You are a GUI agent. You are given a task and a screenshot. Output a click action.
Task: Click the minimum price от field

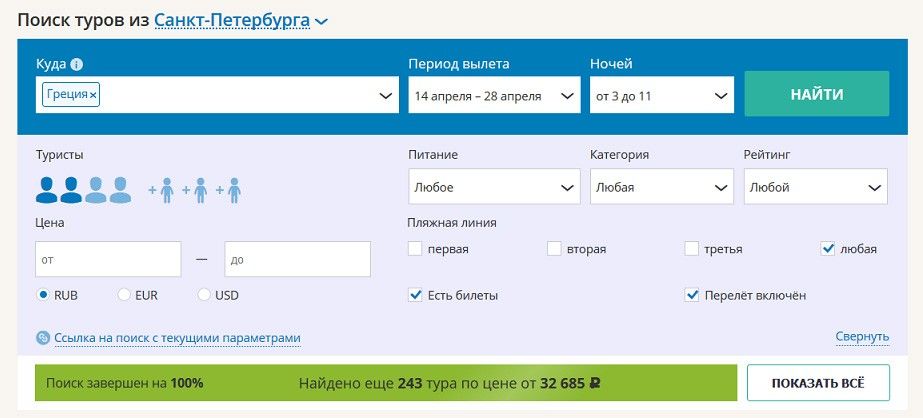point(108,259)
